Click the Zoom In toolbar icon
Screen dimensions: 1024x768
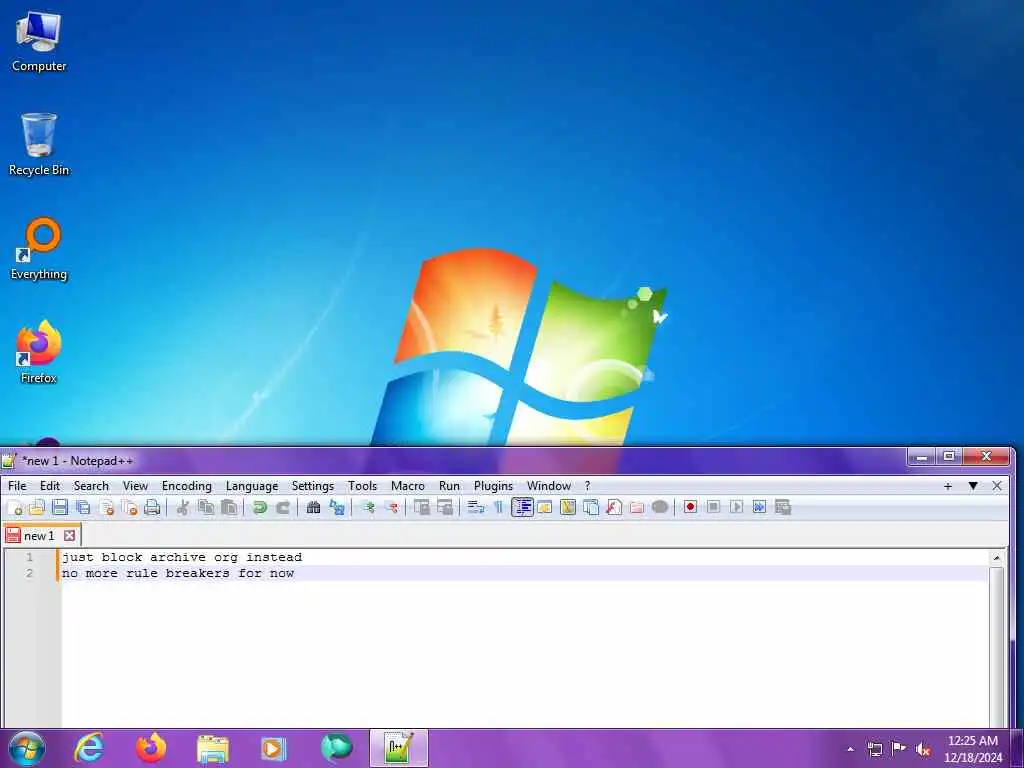point(368,507)
